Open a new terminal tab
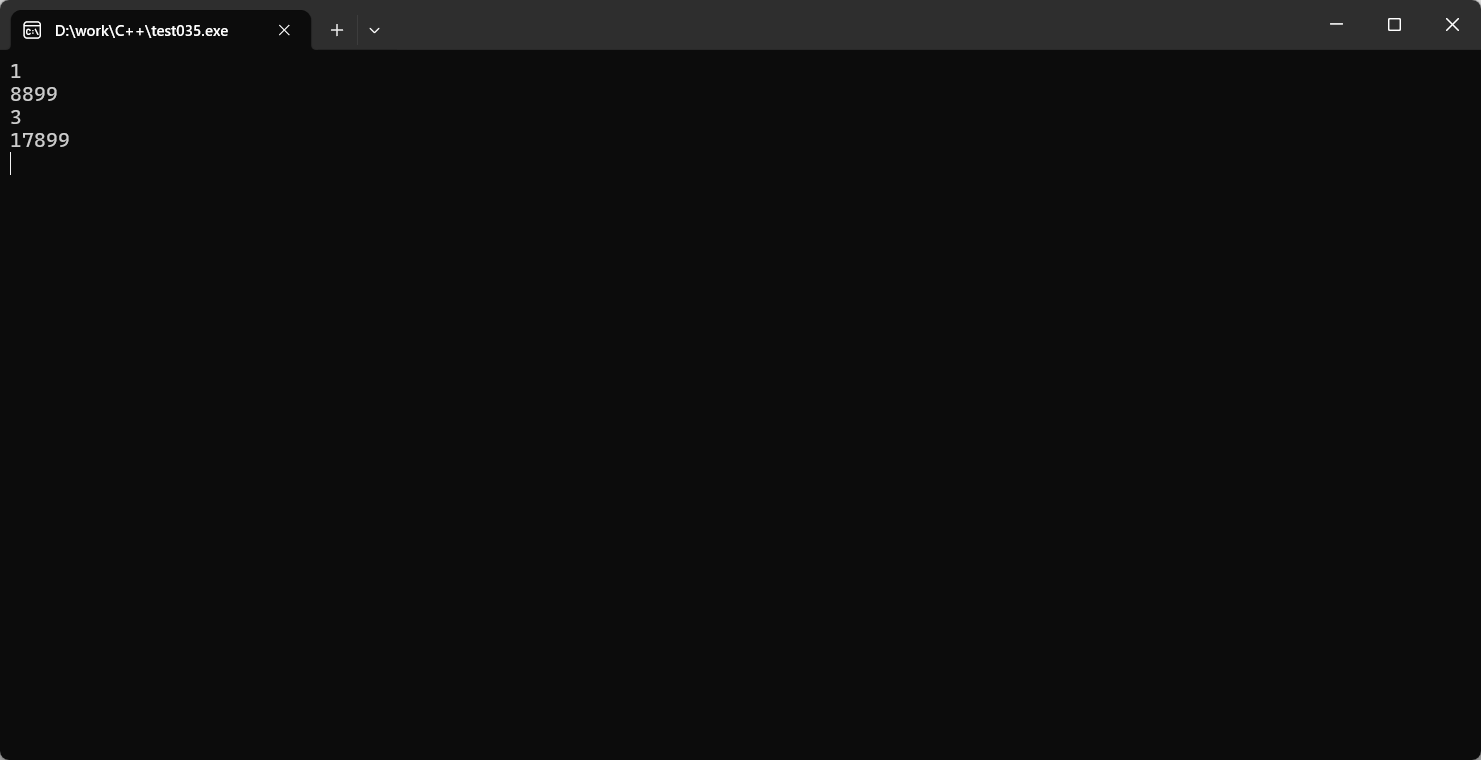This screenshot has width=1481, height=760. pos(337,30)
